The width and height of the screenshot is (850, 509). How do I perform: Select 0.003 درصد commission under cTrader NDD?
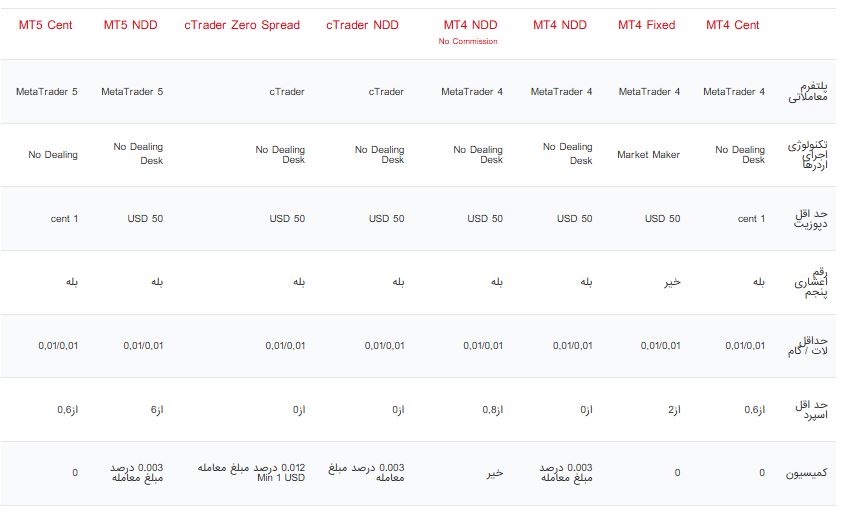click(366, 473)
